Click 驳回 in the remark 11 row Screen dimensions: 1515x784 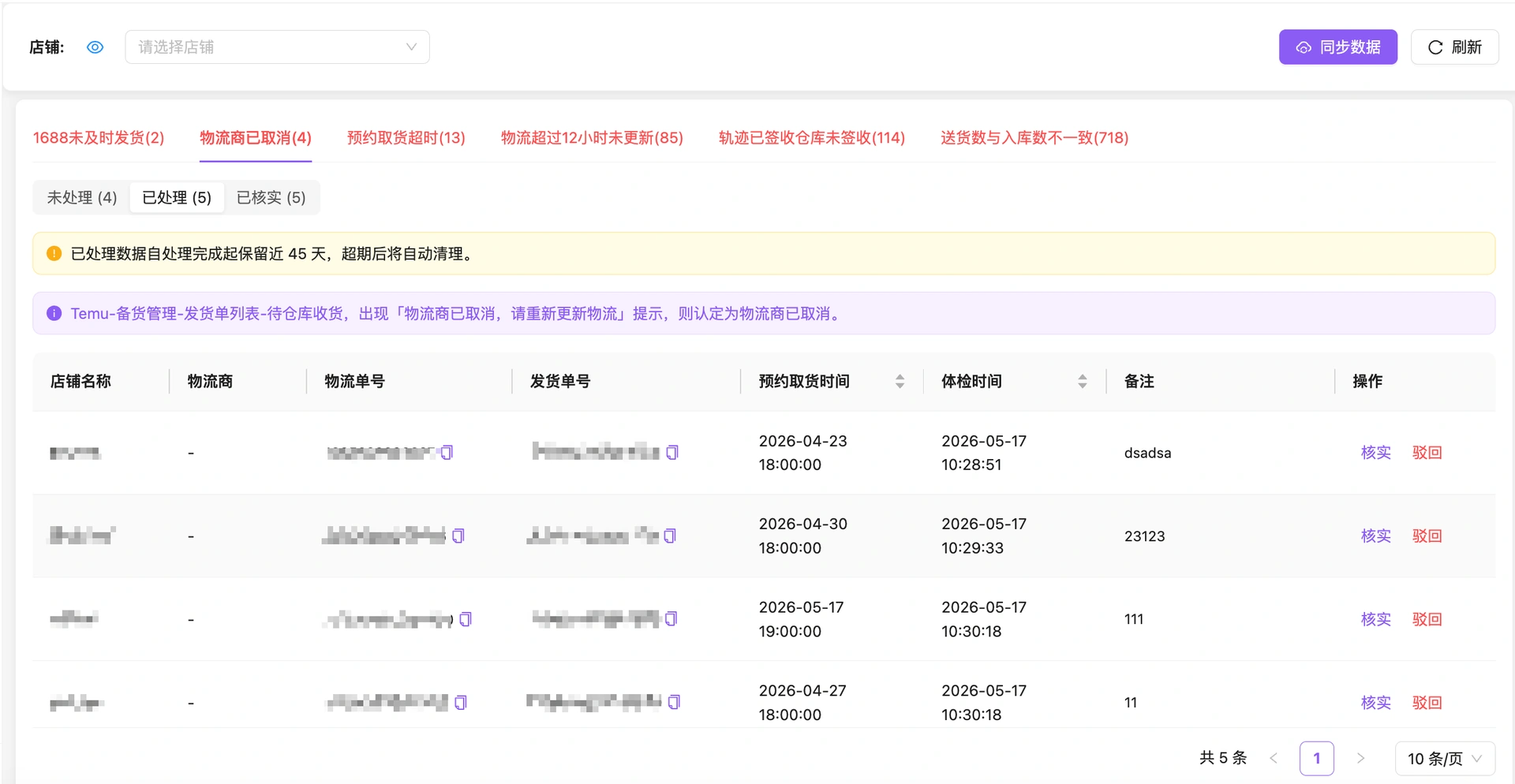(1427, 703)
